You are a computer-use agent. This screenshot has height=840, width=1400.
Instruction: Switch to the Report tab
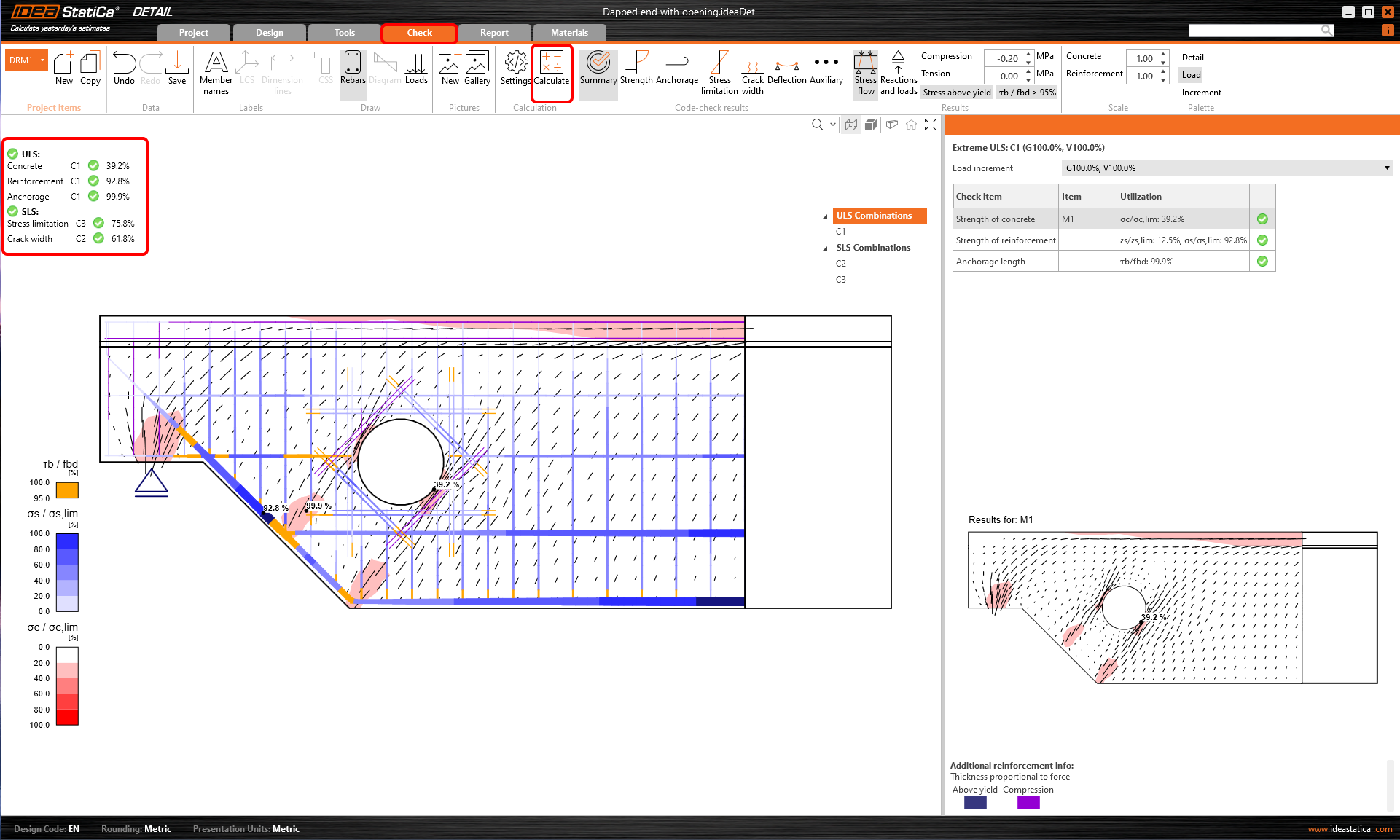tap(494, 33)
